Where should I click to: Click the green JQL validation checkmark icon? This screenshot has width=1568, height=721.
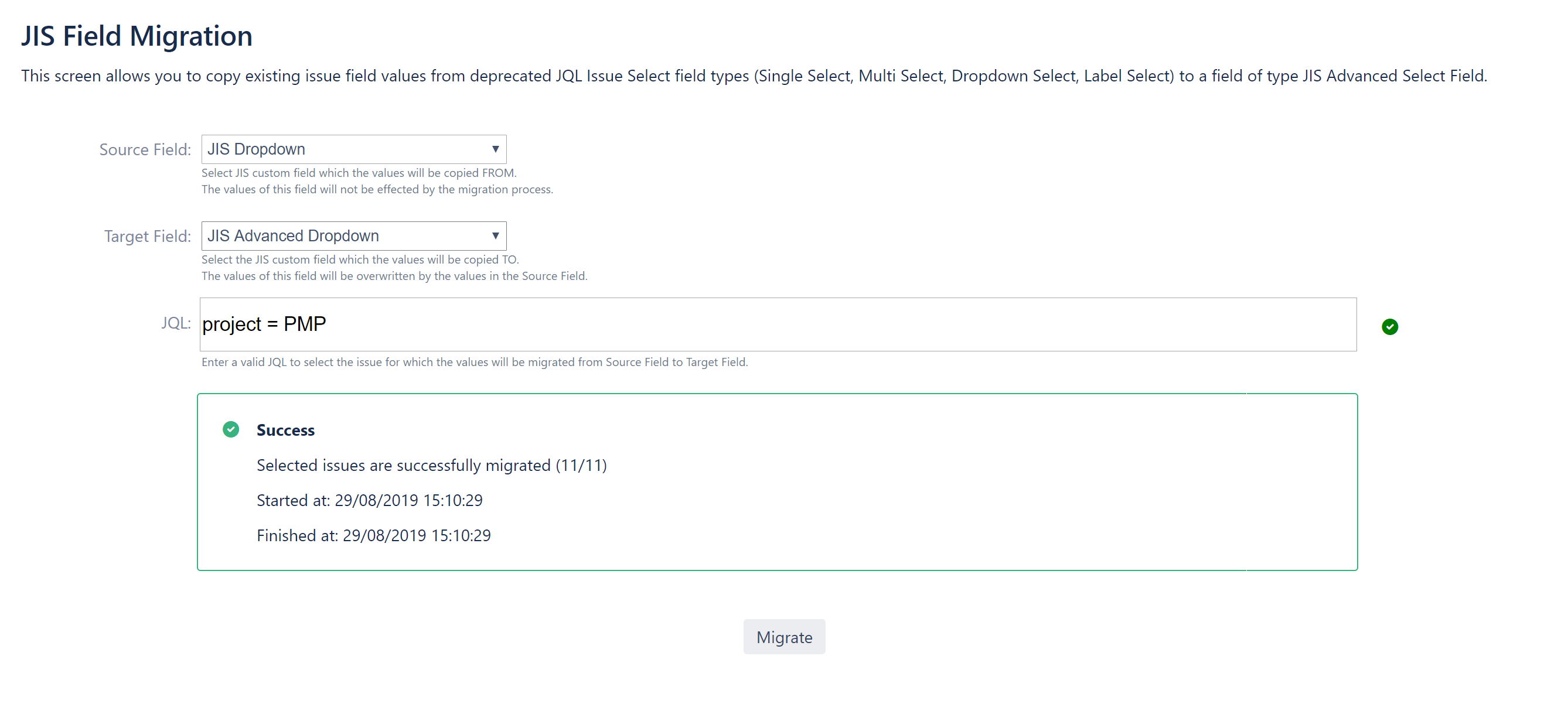(1390, 327)
